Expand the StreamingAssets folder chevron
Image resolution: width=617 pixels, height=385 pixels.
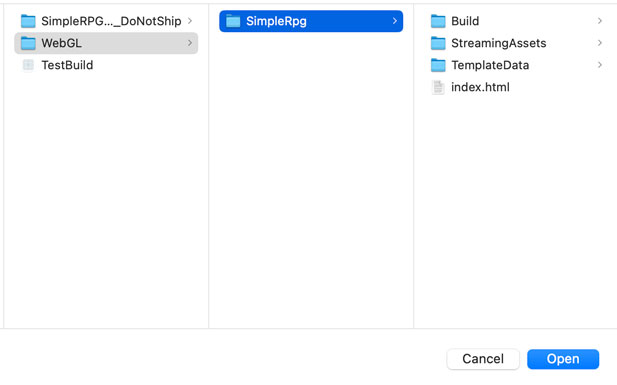pyautogui.click(x=600, y=43)
